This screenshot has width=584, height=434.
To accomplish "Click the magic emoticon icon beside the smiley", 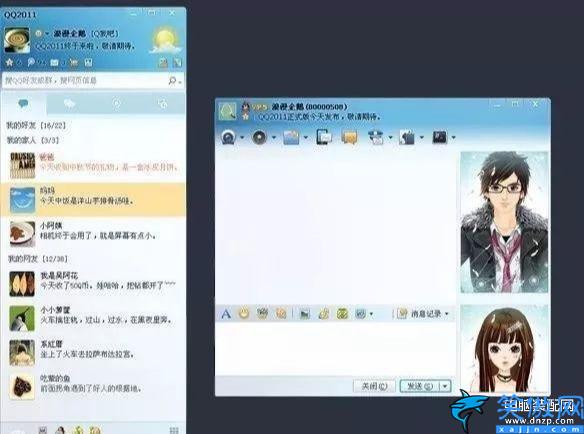I will pos(262,314).
